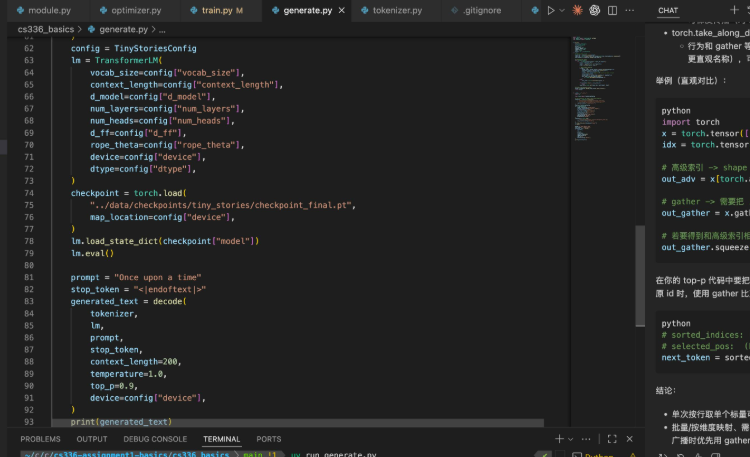The image size is (750, 457).
Task: Click the breadcrumb ellipsis symbol
Action: click(162, 30)
